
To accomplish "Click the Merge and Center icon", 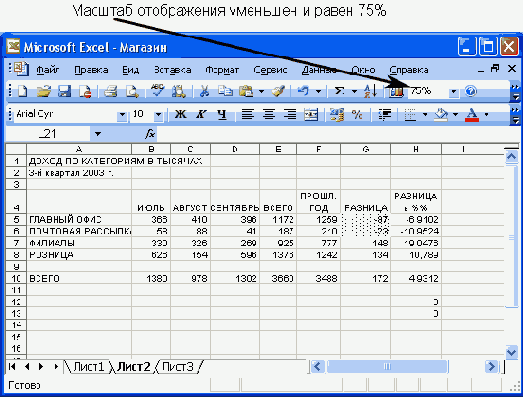I will coord(311,114).
